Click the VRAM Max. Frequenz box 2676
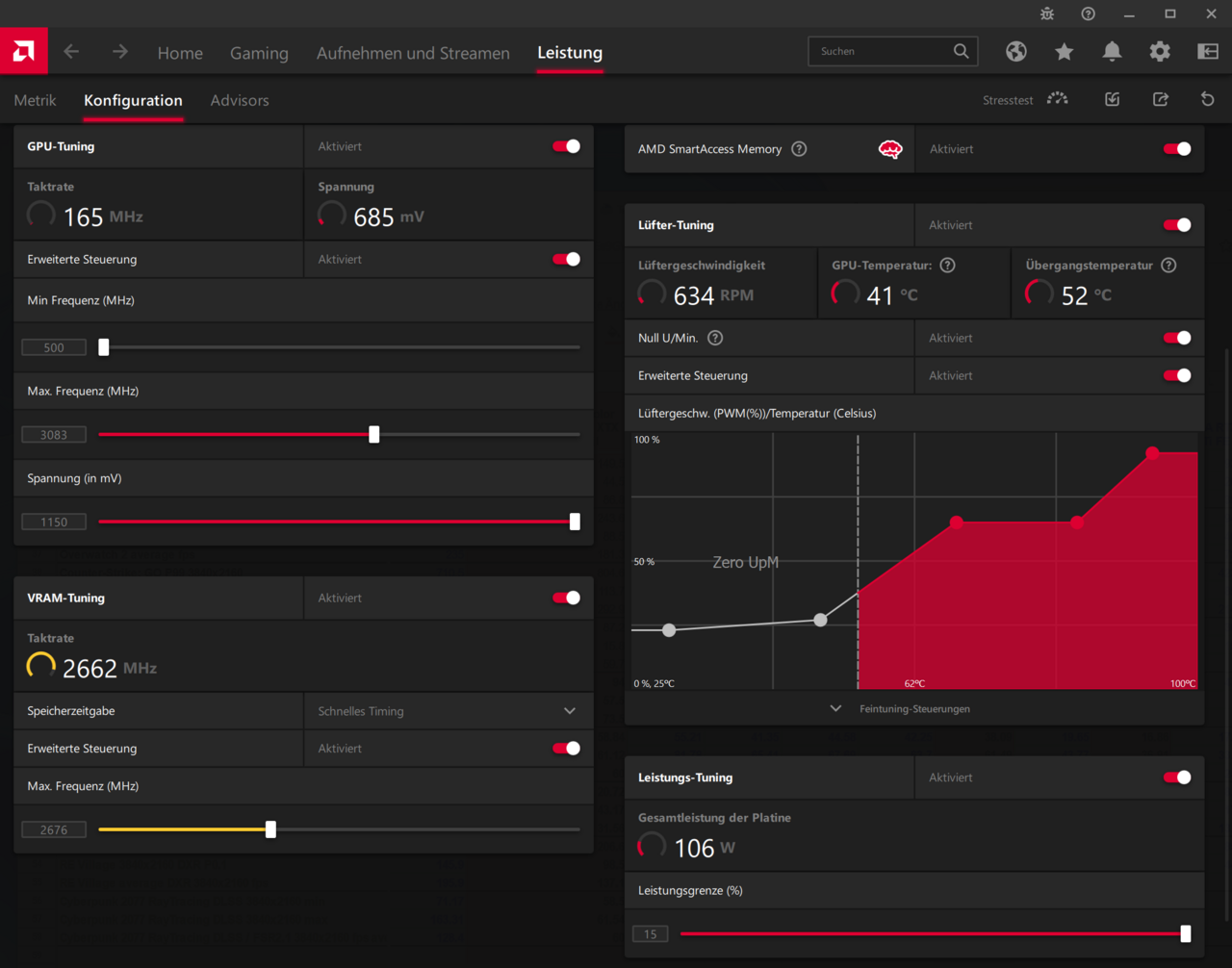This screenshot has width=1232, height=968. [54, 829]
